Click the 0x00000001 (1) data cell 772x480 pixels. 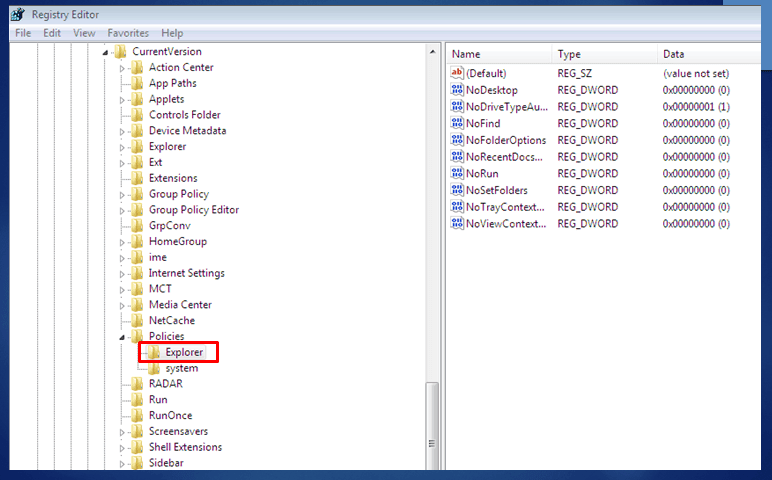[696, 106]
